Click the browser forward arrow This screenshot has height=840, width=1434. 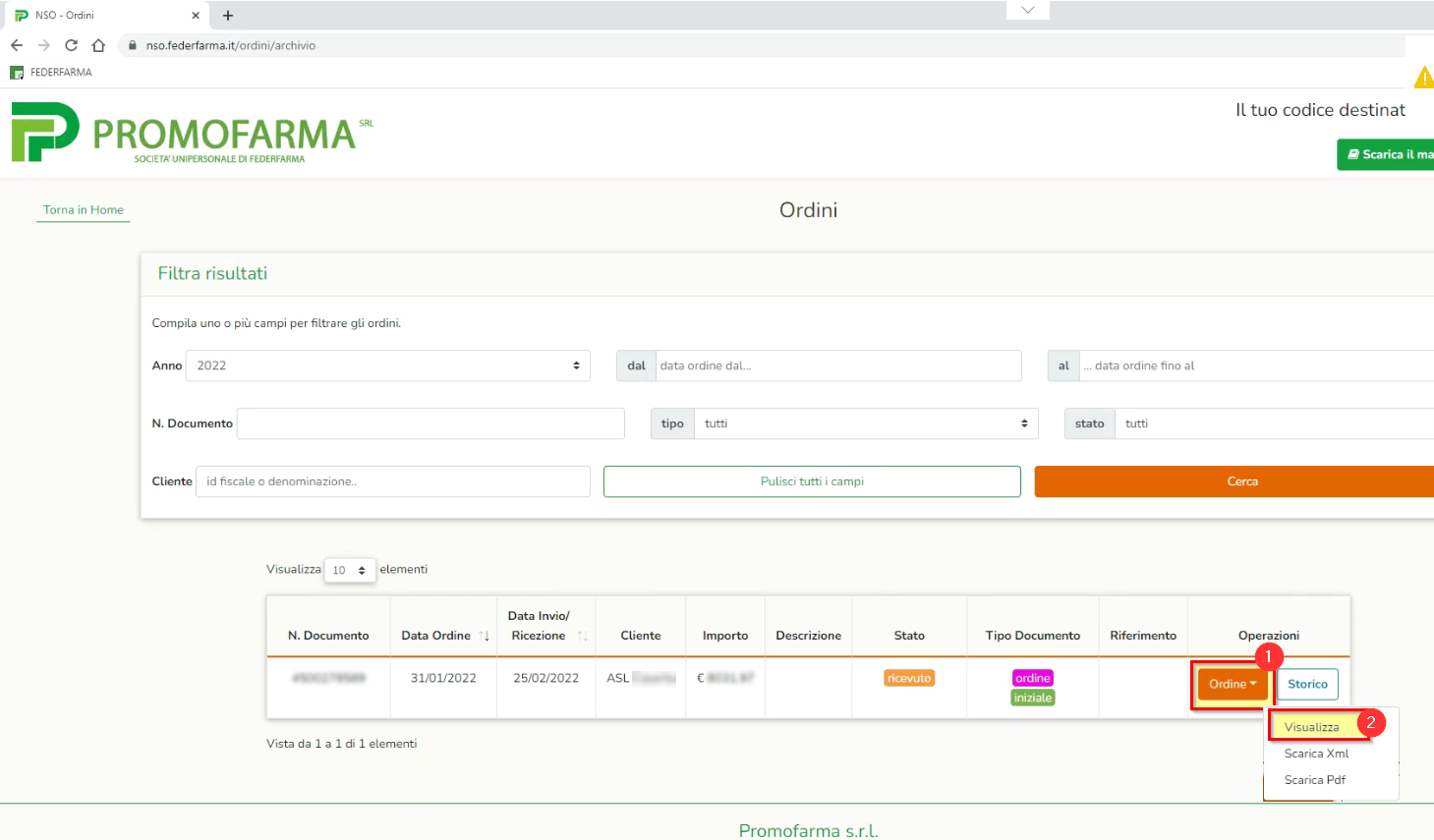[x=43, y=45]
